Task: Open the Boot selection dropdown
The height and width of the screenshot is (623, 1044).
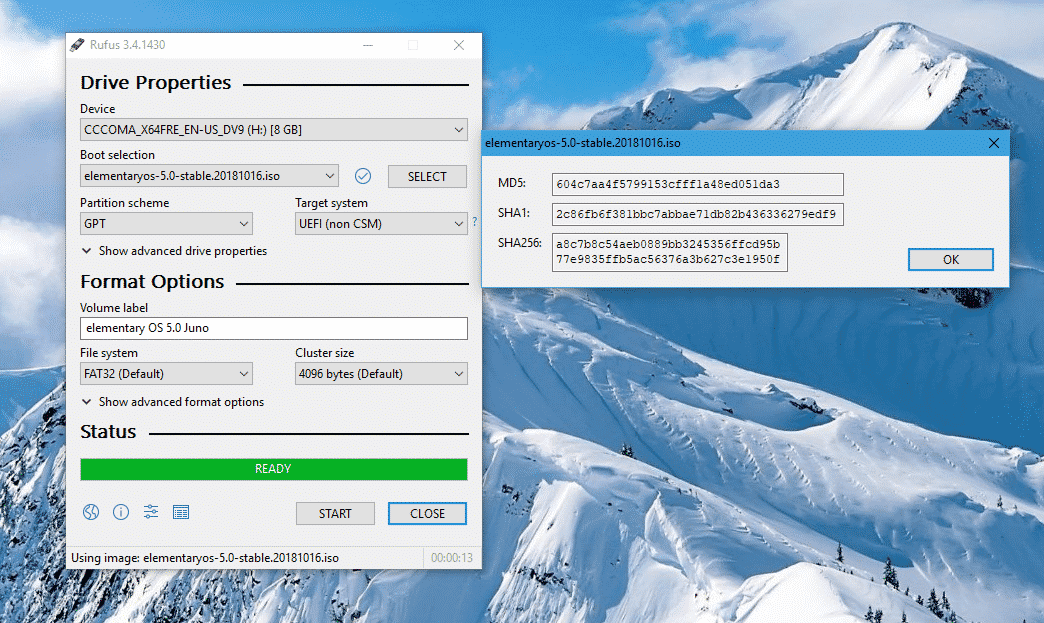Action: [209, 176]
